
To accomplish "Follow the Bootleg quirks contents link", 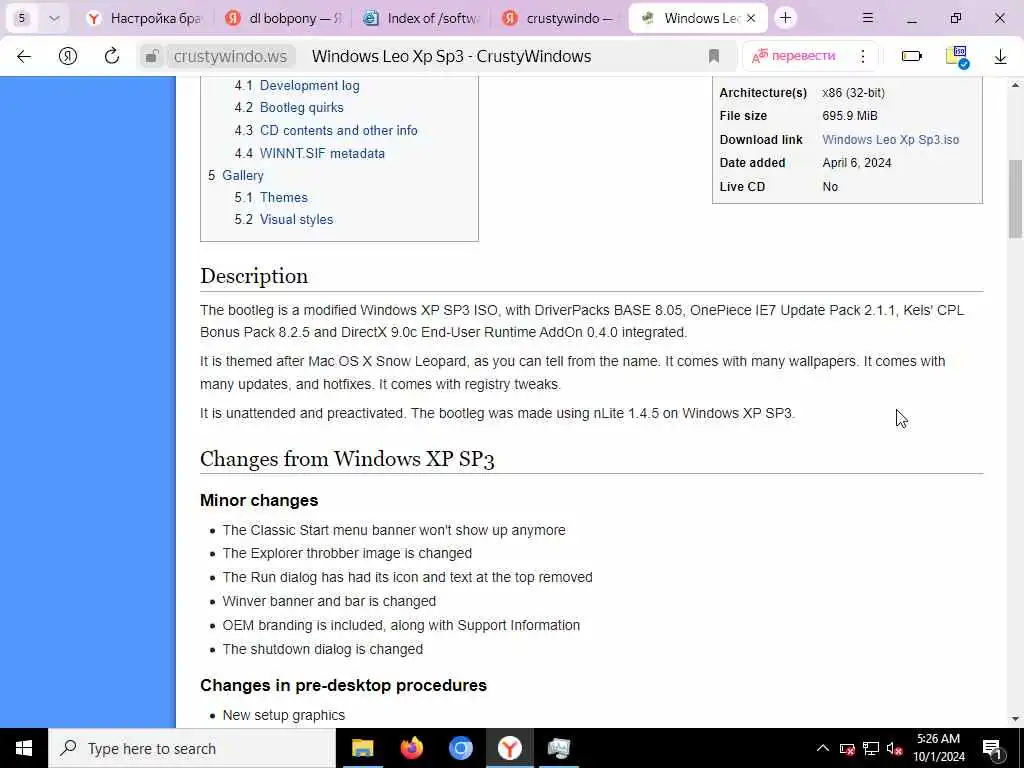I will 301,107.
